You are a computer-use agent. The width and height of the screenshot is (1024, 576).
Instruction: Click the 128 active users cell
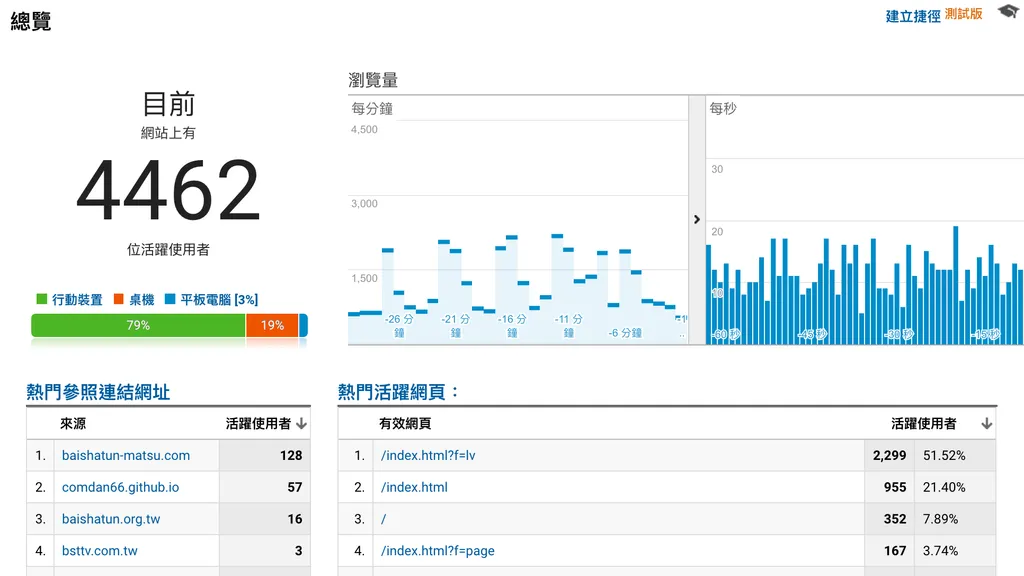(265, 455)
